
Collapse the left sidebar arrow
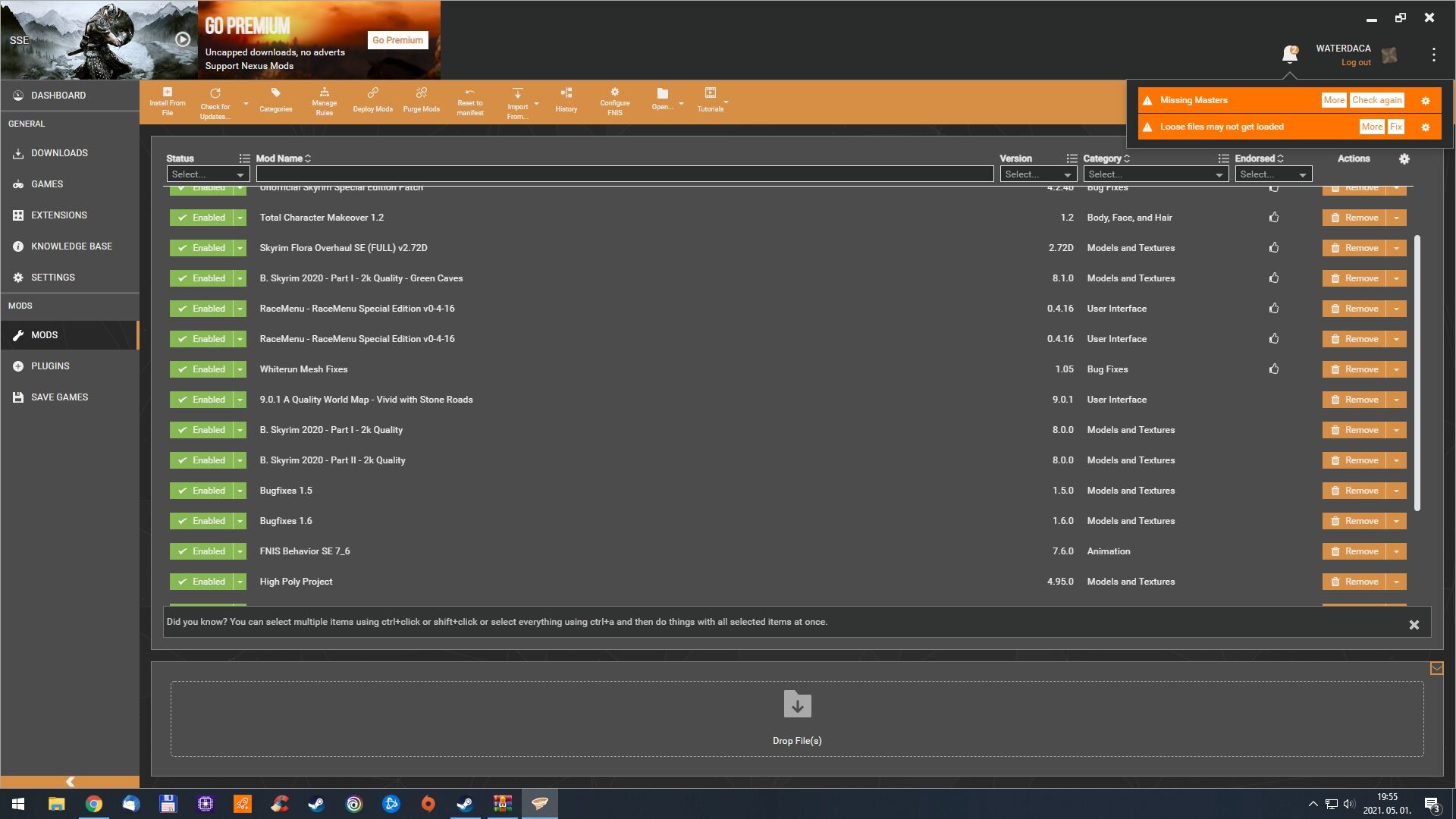tap(70, 782)
